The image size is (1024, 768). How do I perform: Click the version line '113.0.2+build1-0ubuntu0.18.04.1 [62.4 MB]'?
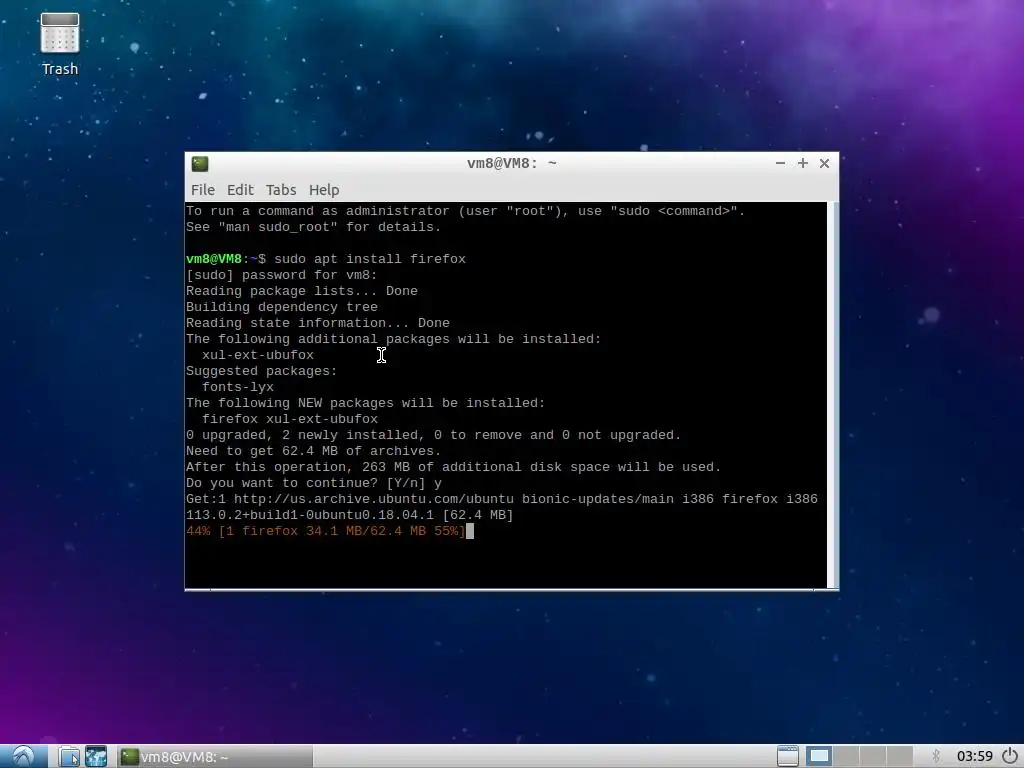[349, 515]
